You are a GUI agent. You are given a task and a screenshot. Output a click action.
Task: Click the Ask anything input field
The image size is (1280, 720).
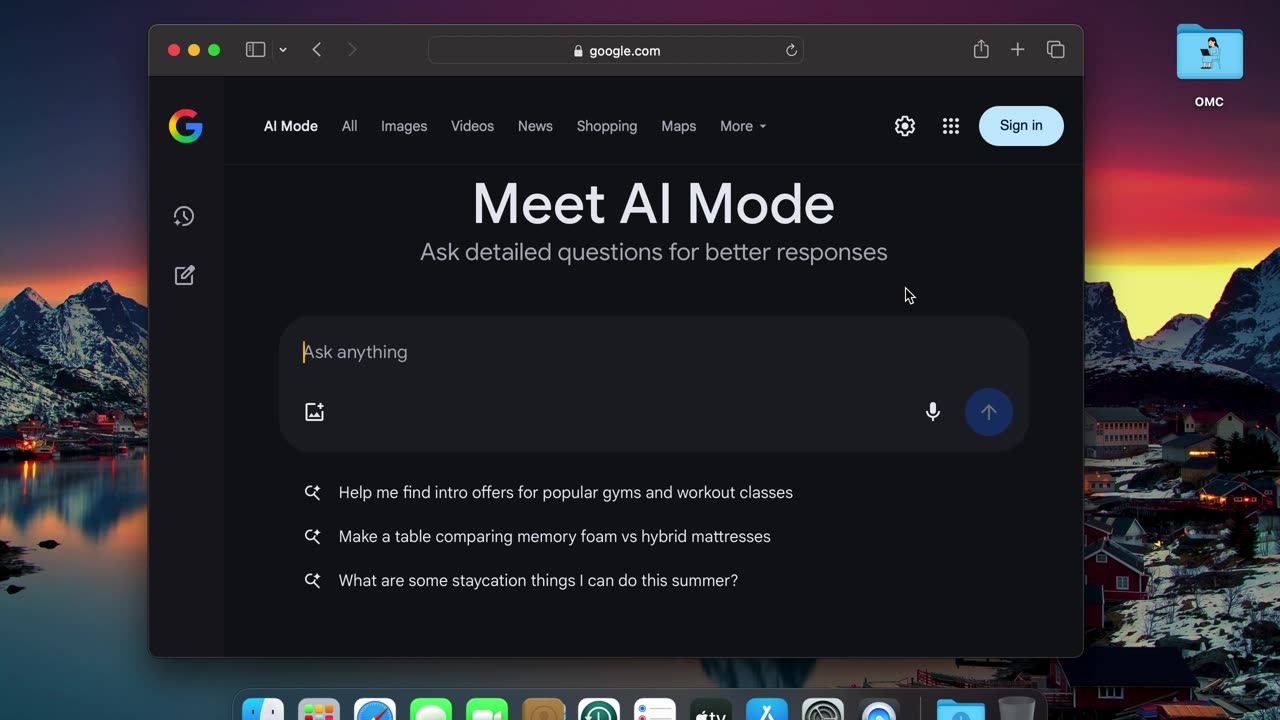[654, 352]
